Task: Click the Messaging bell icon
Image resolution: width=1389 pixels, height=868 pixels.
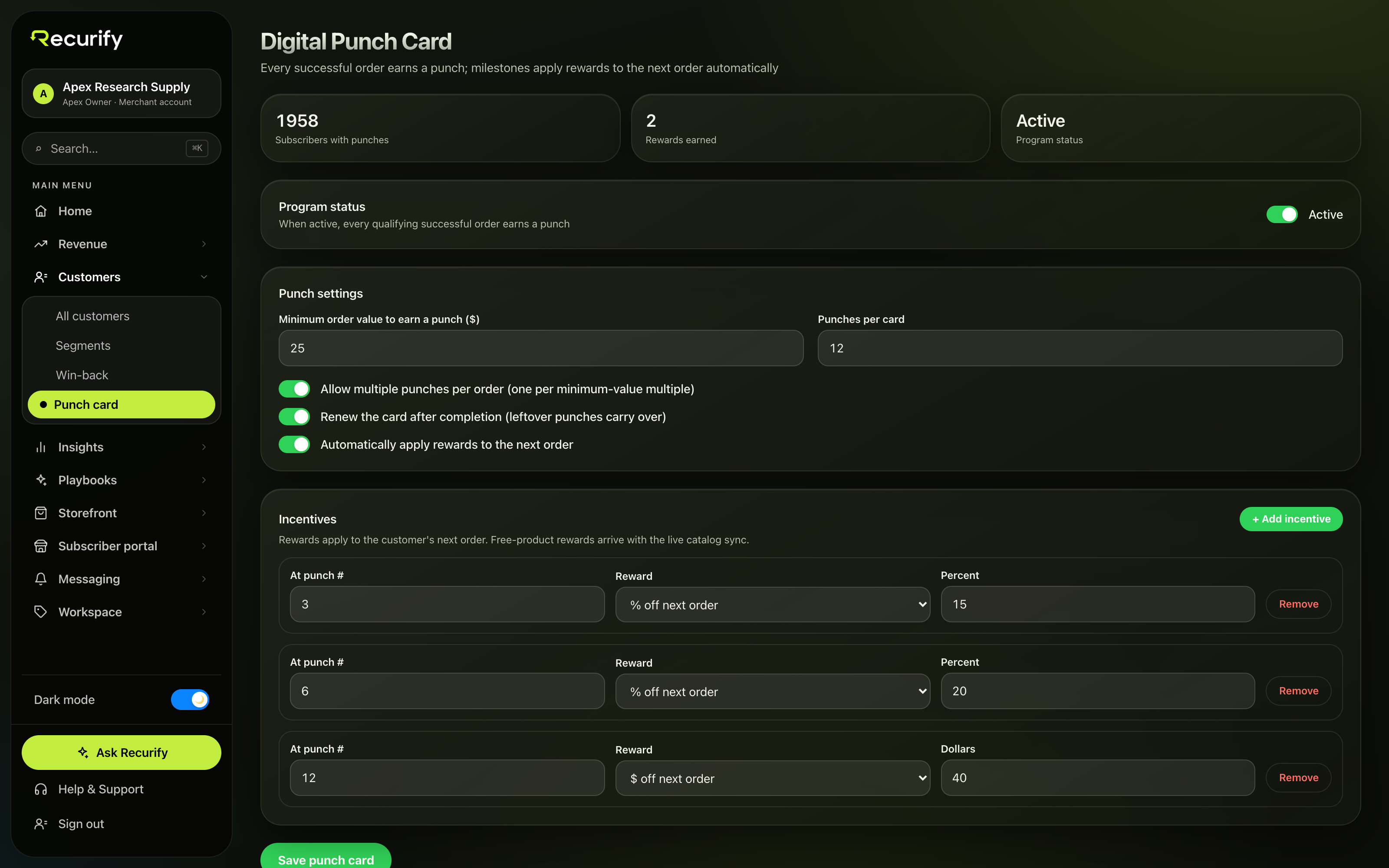Action: [x=41, y=579]
